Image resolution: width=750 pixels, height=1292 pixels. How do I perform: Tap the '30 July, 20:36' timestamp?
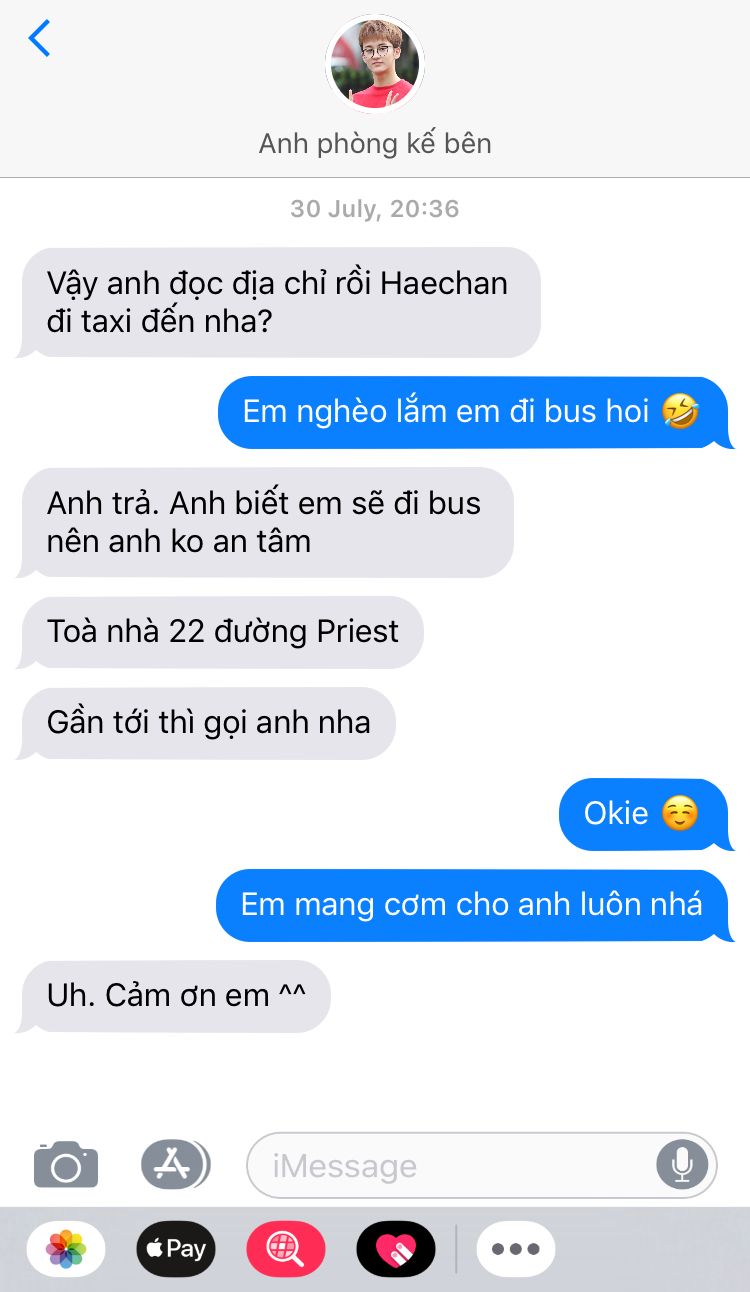tap(375, 209)
